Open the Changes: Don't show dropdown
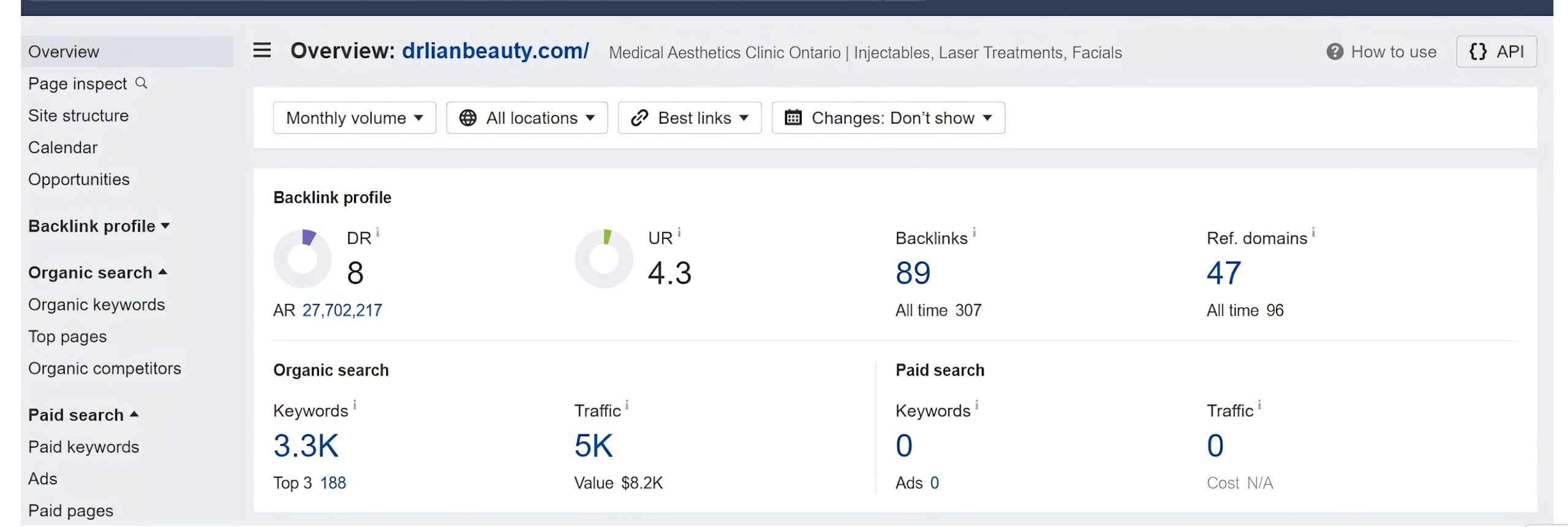 coord(888,118)
